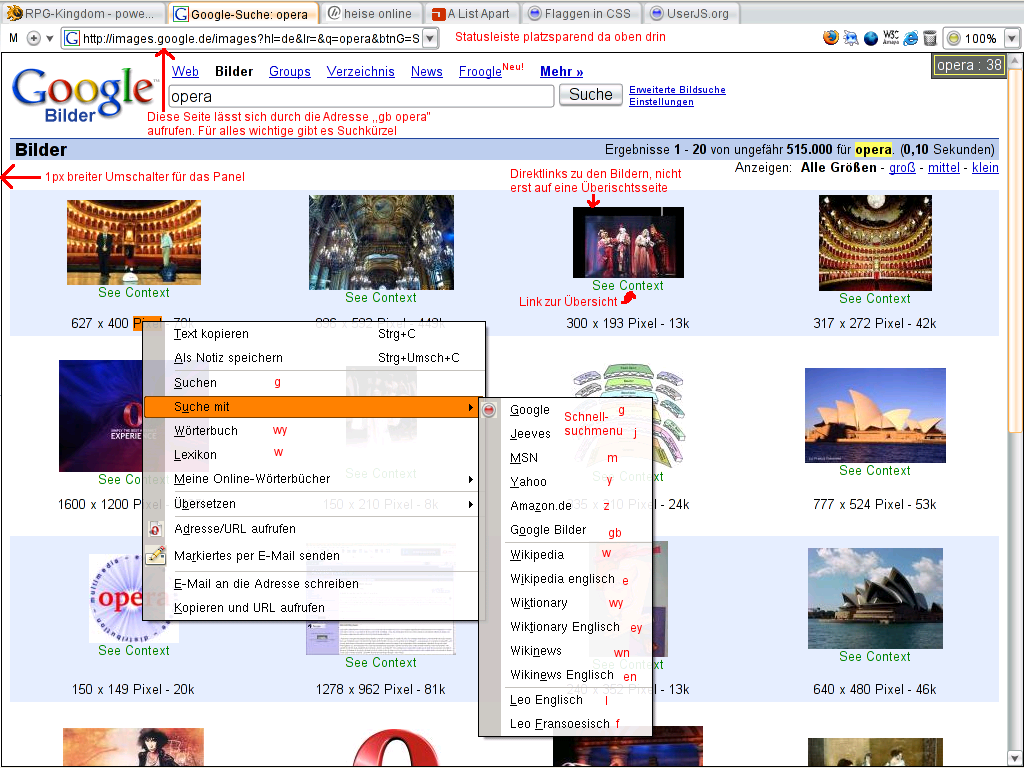Click the trash can toolbar icon
Image resolution: width=1024 pixels, height=768 pixels.
coord(930,39)
